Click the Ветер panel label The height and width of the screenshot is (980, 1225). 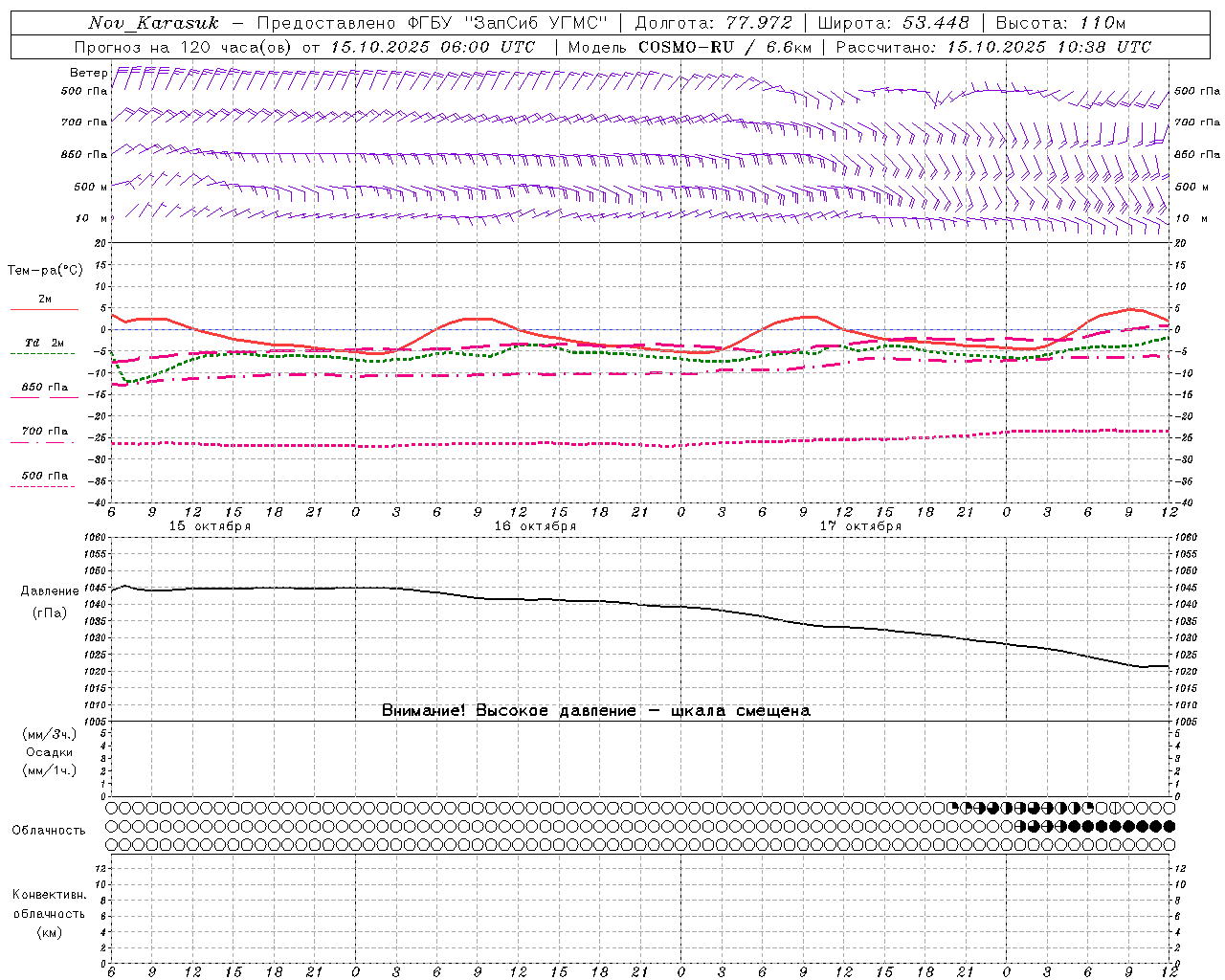pos(88,73)
